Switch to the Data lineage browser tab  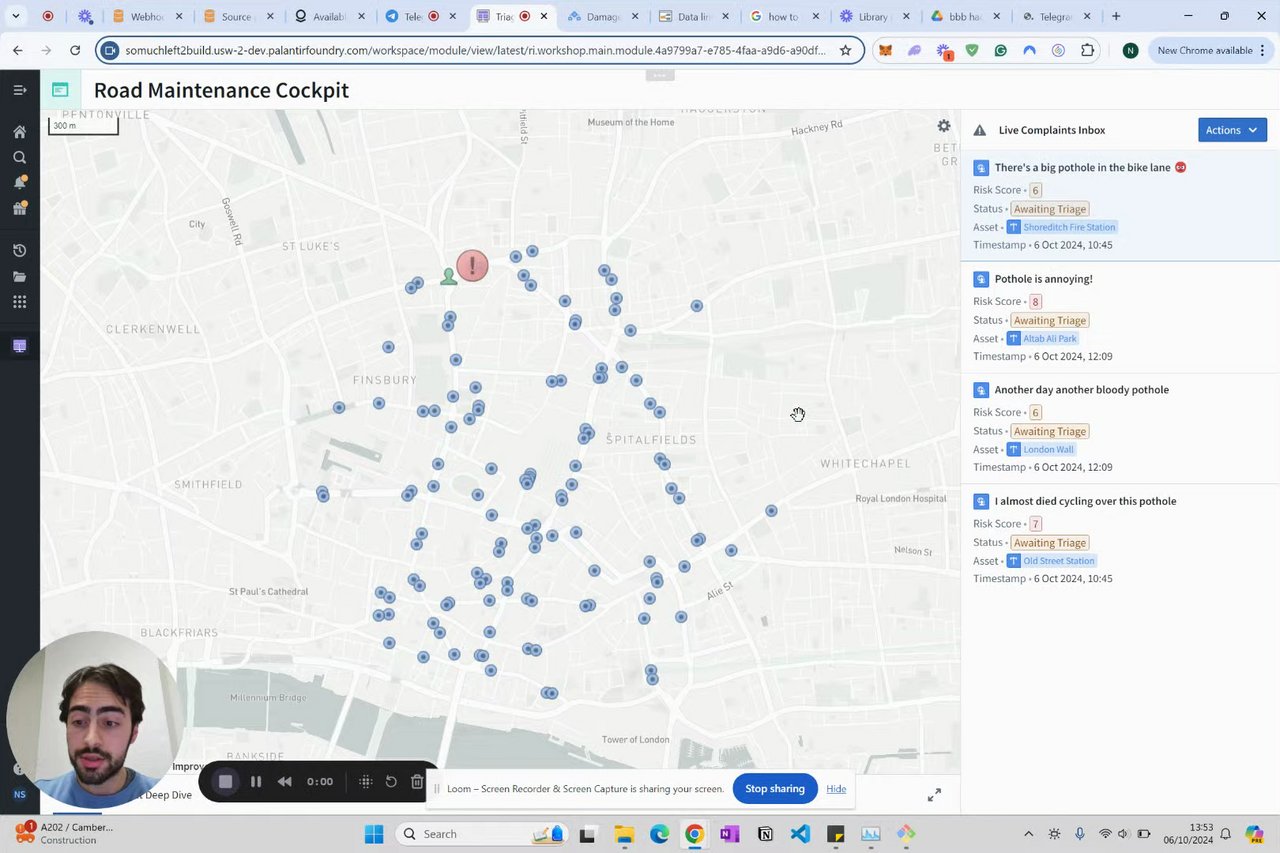coord(693,17)
